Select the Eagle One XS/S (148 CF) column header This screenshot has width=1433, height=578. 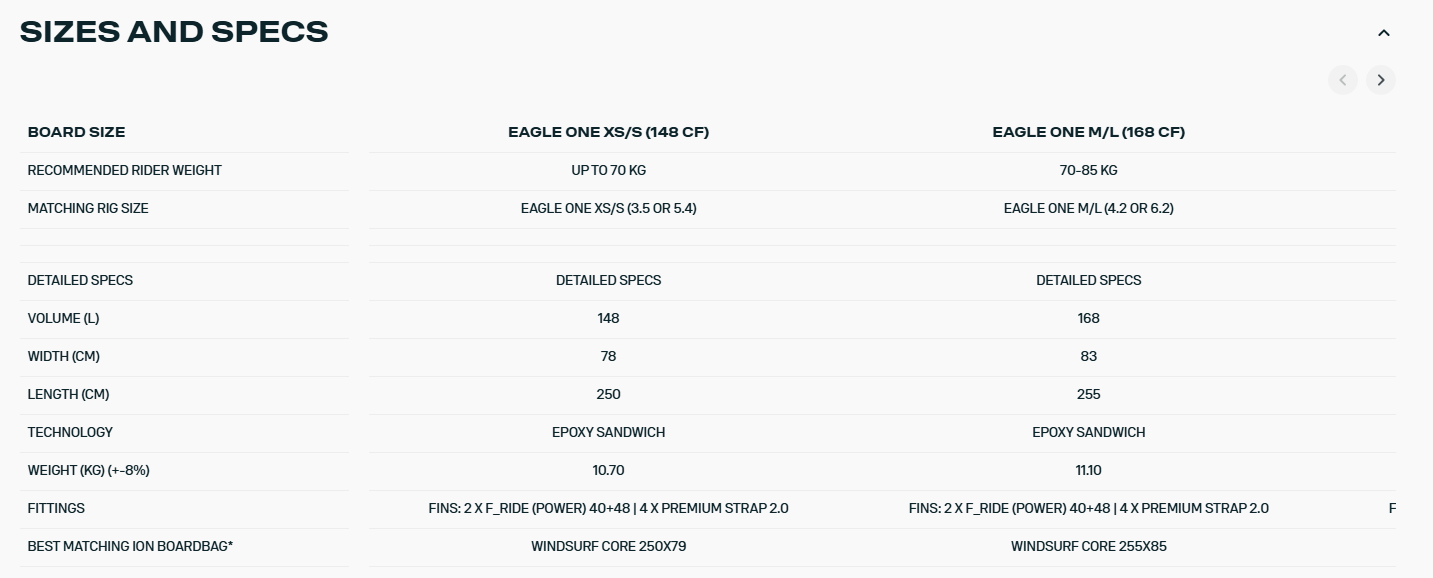[608, 132]
